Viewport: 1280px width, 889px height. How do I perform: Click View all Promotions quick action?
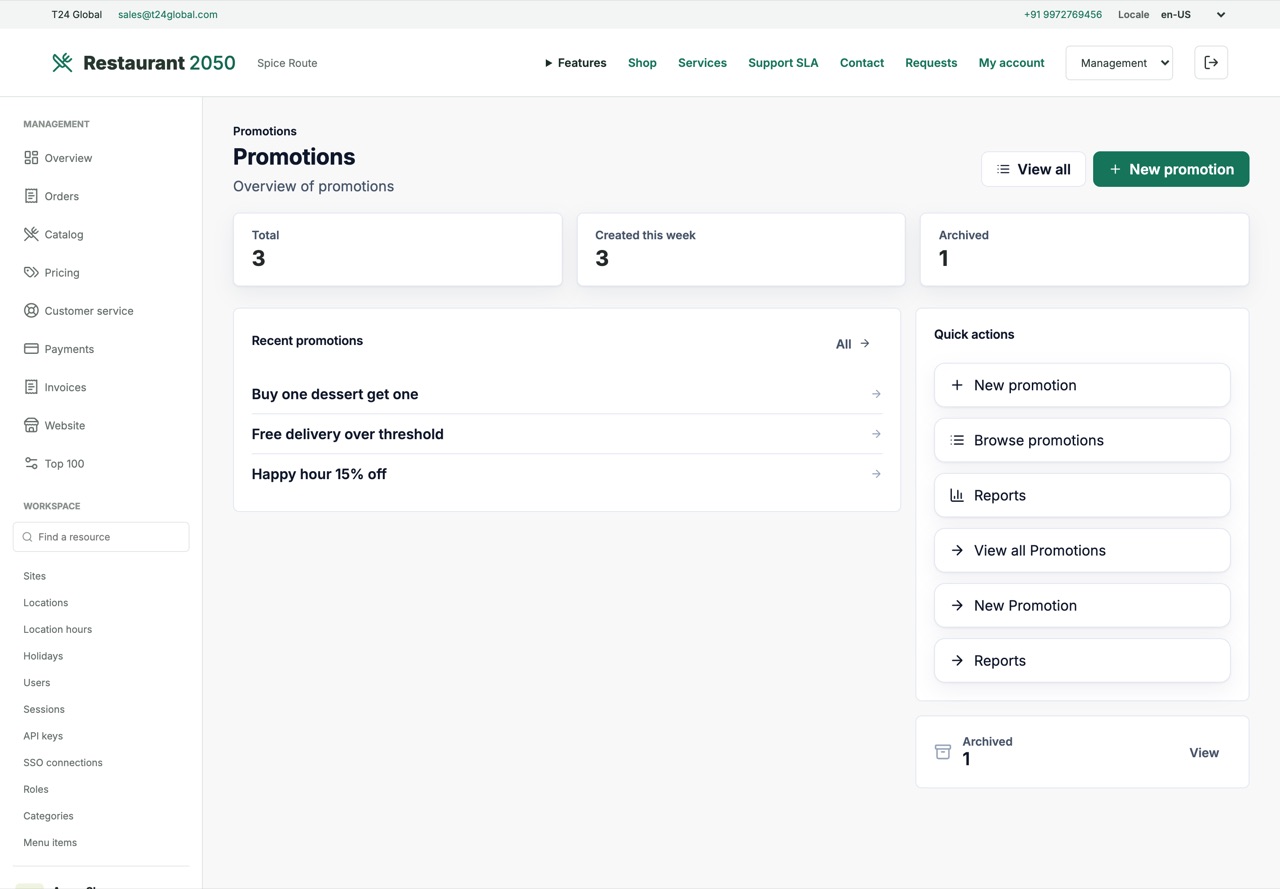1082,550
